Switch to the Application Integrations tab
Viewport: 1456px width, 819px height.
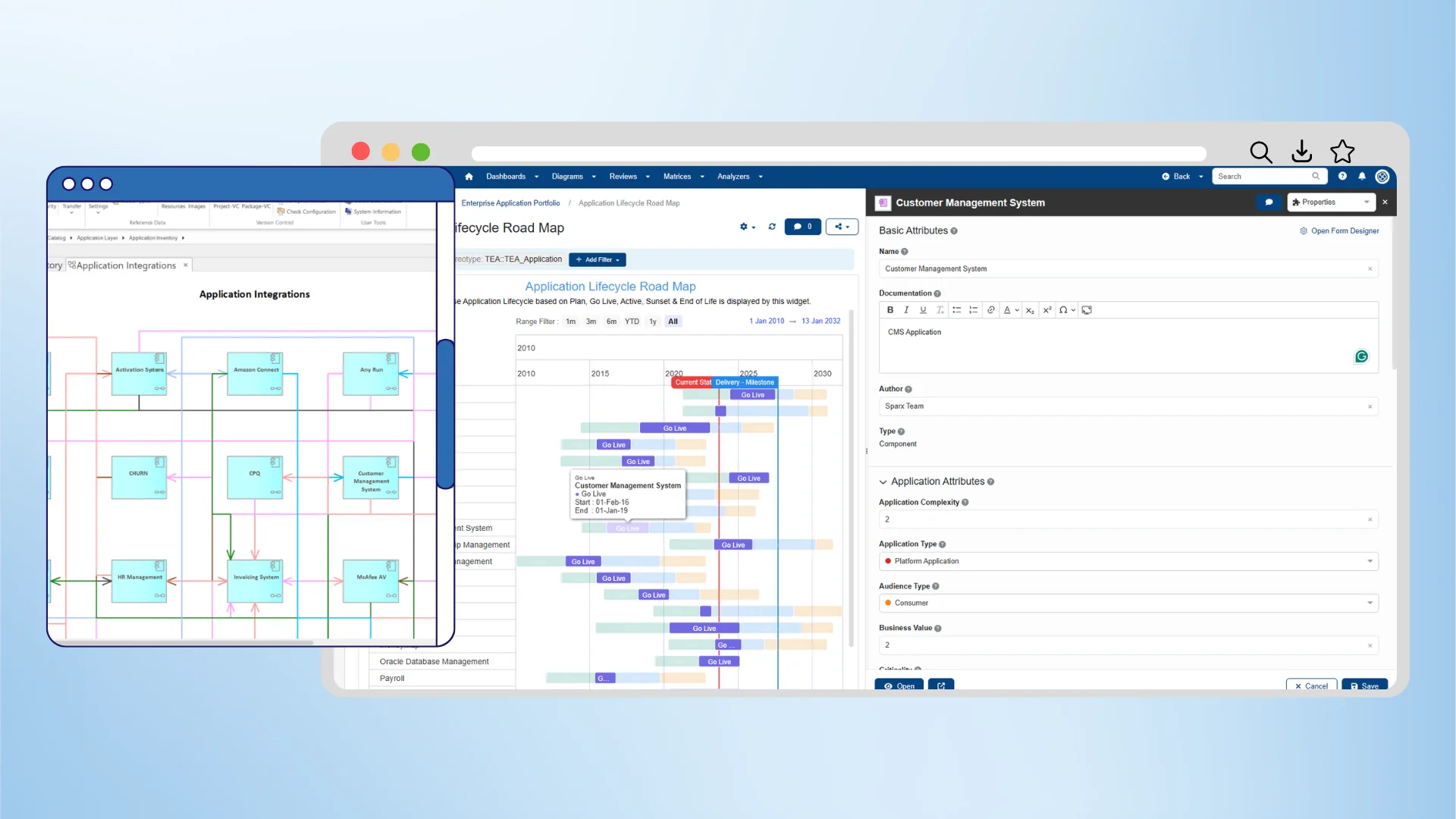[x=125, y=265]
